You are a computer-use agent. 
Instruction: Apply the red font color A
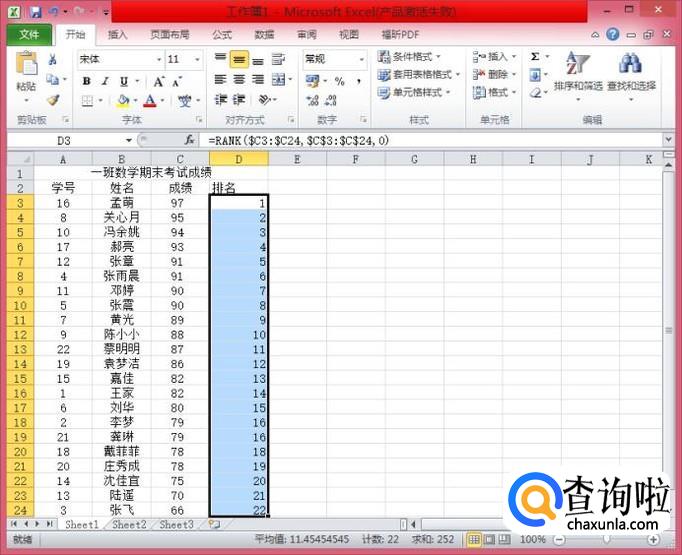click(x=150, y=101)
